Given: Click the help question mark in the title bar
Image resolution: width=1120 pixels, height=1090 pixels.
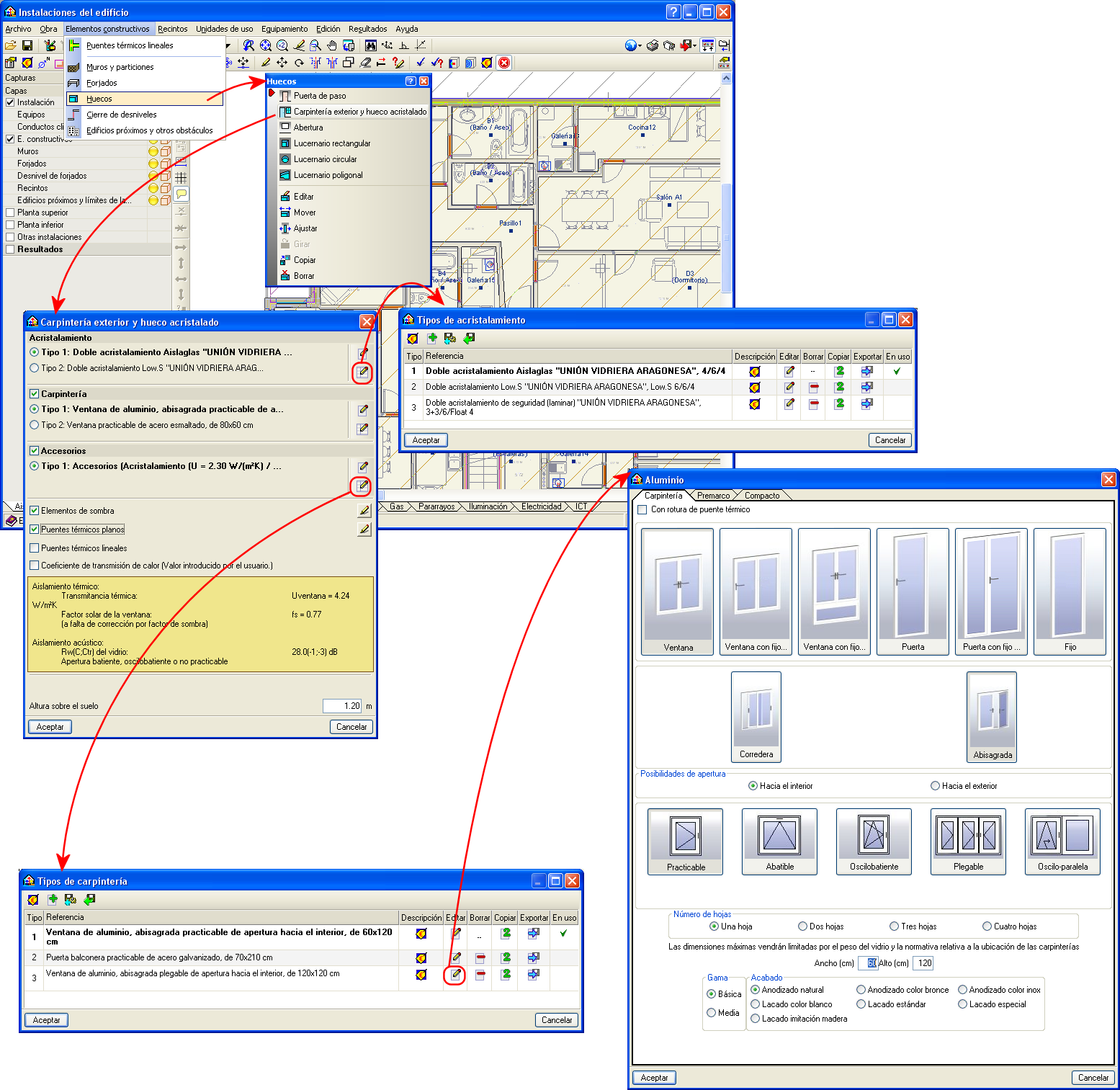Looking at the screenshot, I should click(673, 12).
